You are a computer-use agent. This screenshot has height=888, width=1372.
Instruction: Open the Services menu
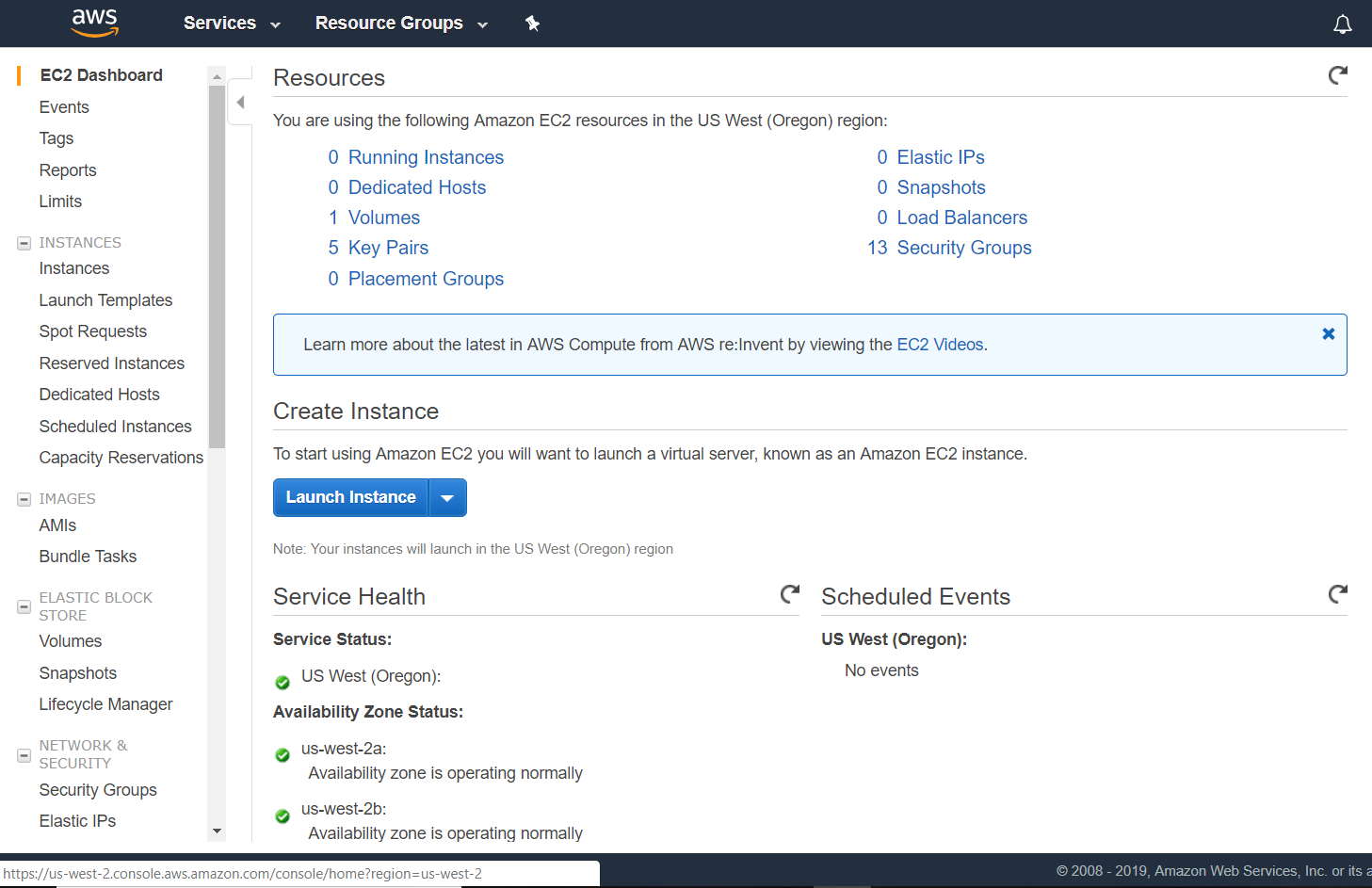pos(232,24)
